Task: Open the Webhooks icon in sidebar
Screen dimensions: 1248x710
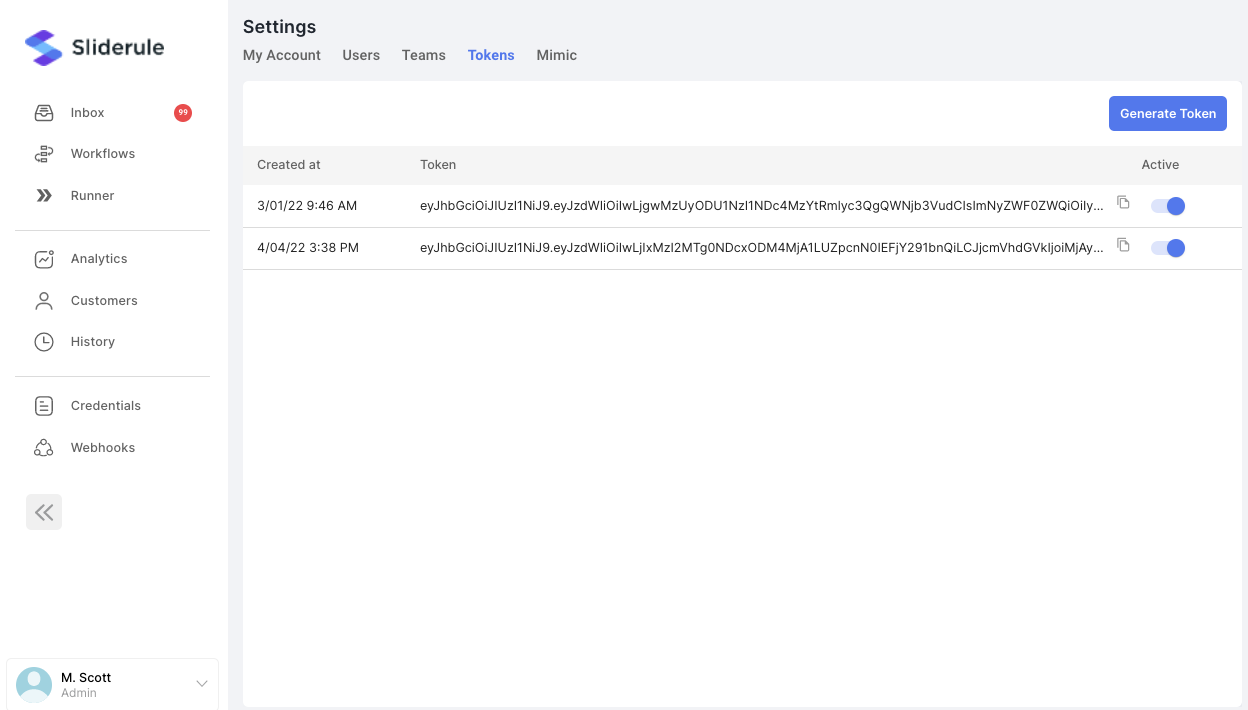Action: (44, 448)
